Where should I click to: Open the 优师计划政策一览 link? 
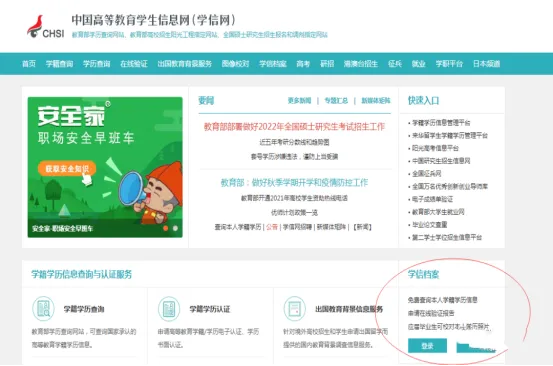294,212
